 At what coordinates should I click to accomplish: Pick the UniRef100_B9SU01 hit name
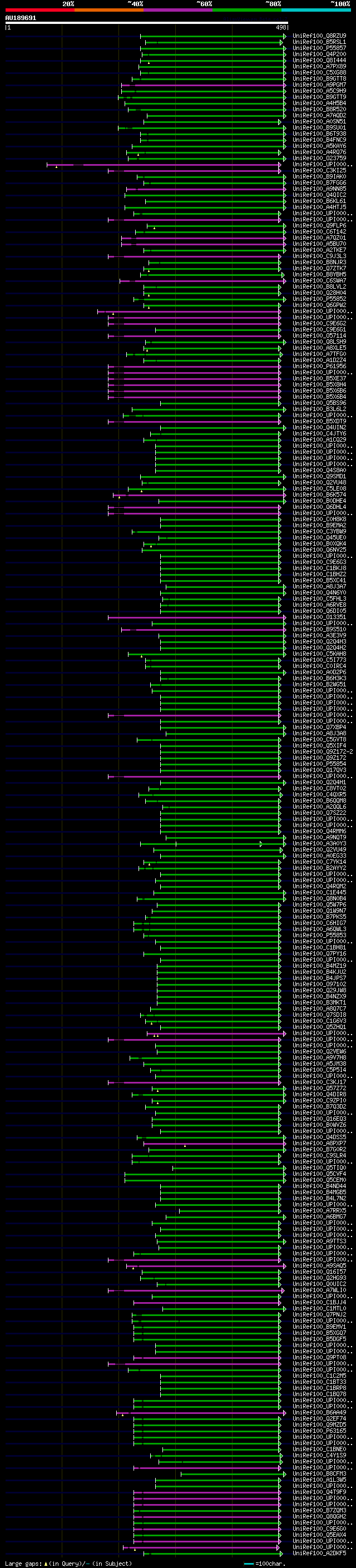[319, 128]
